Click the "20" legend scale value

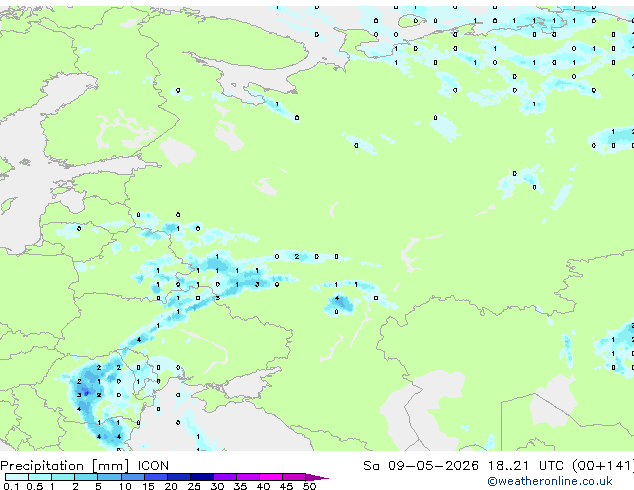[x=171, y=486]
